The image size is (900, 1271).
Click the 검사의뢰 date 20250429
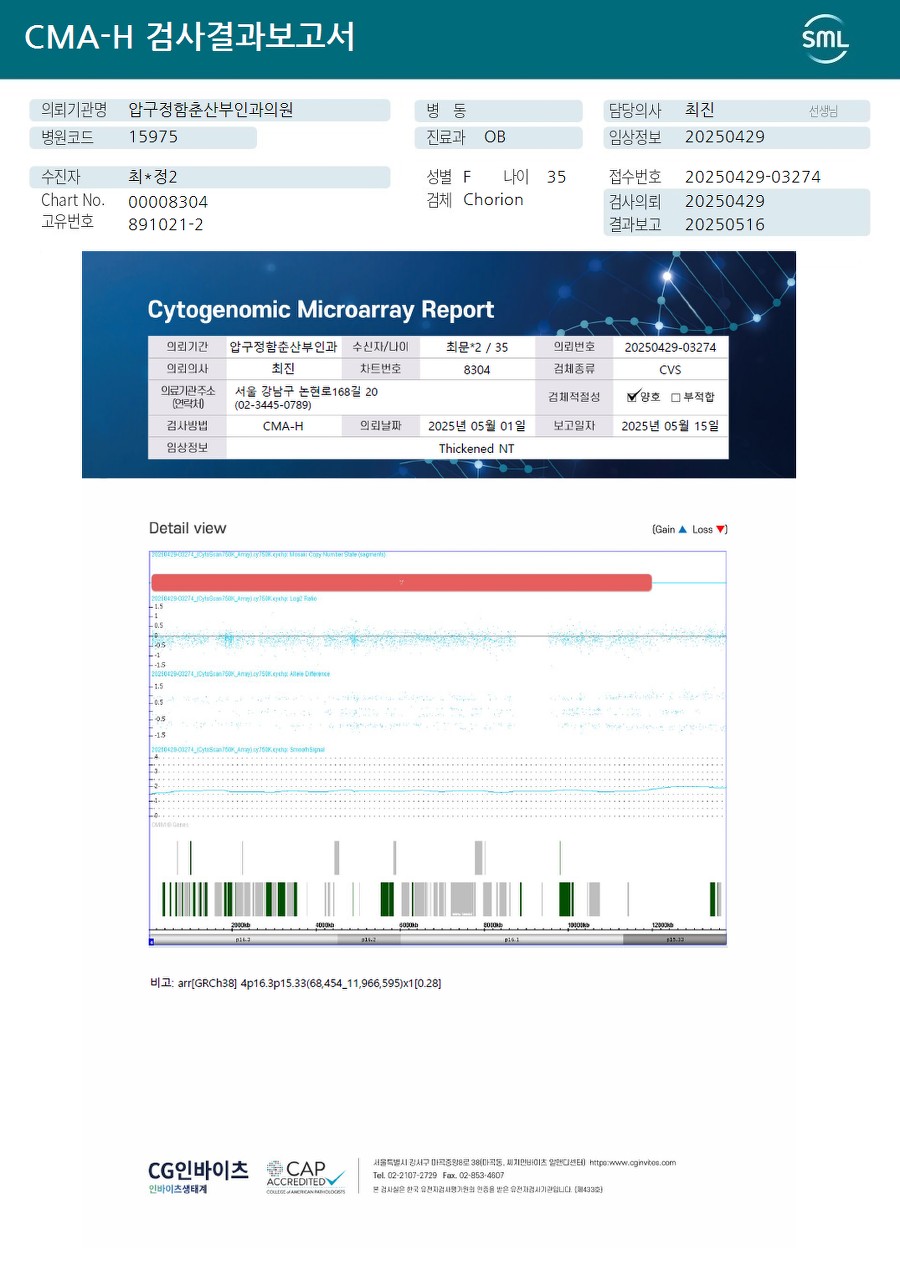[725, 201]
